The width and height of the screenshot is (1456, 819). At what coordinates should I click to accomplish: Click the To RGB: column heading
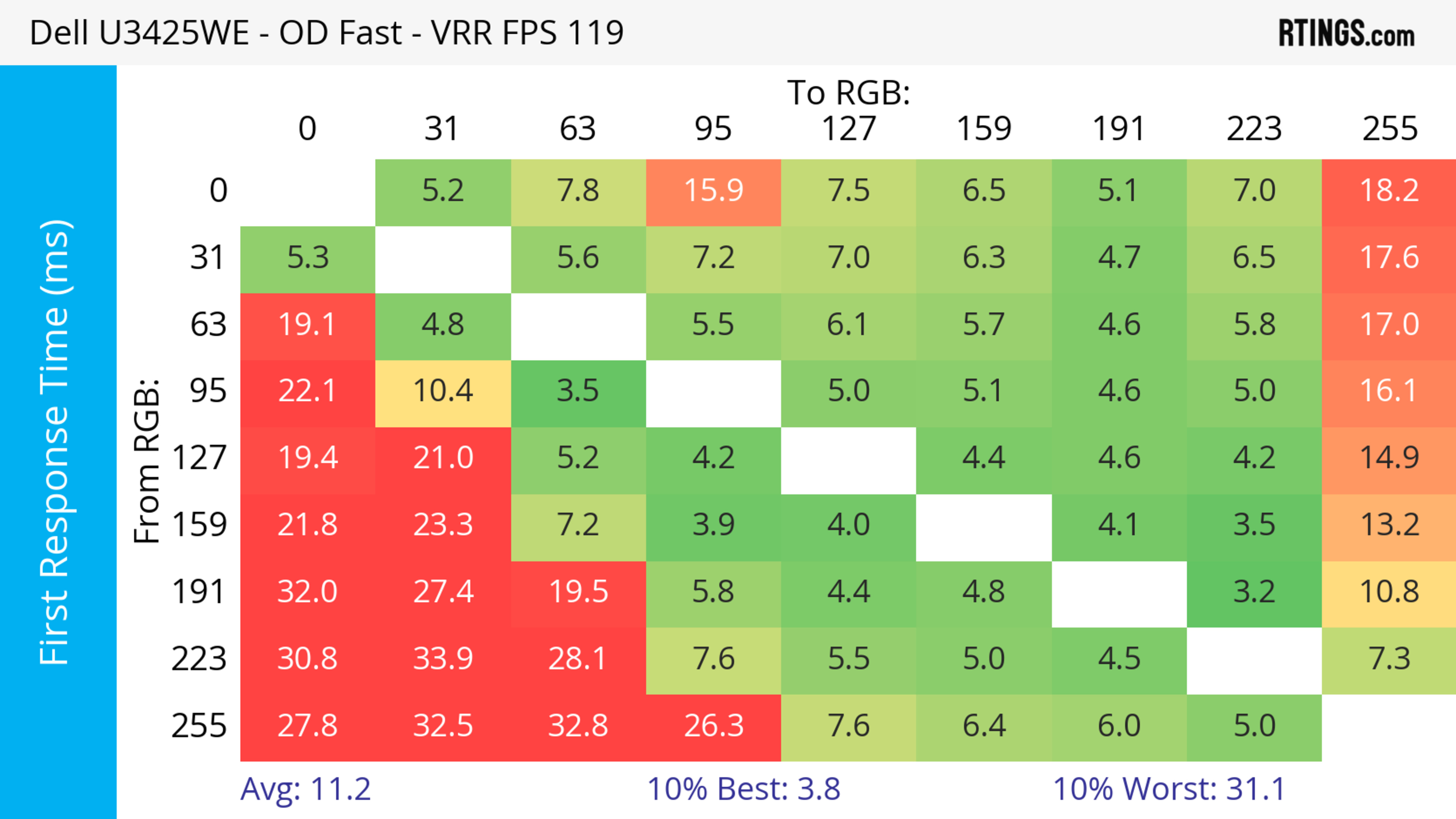849,92
